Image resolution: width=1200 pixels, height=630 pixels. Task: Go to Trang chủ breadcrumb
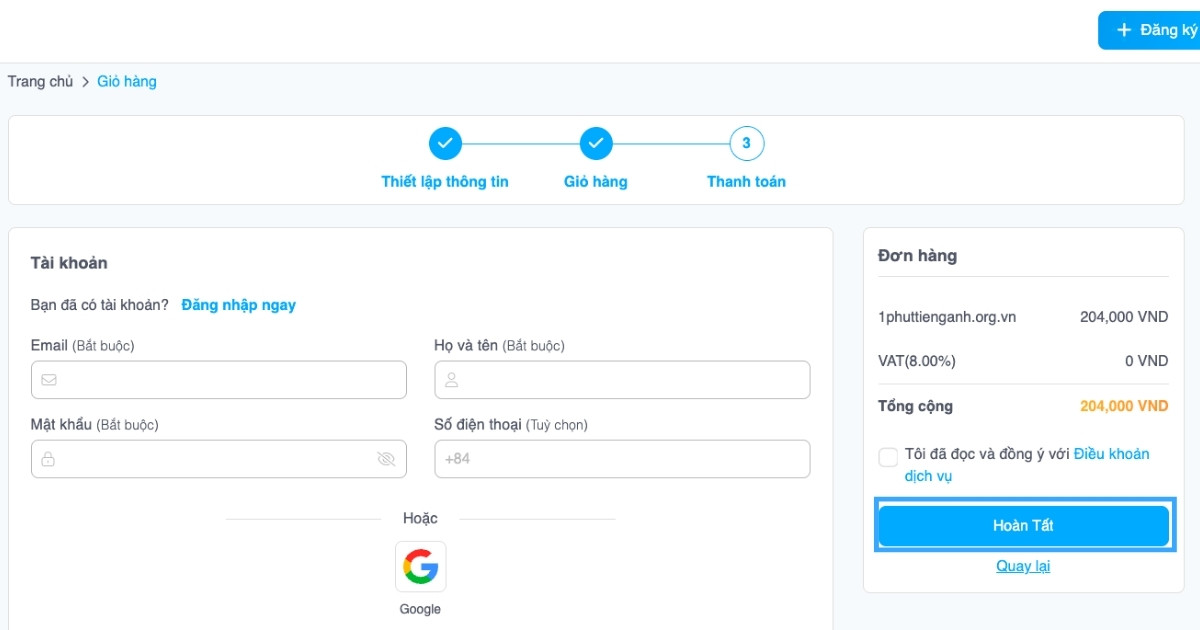(x=40, y=81)
